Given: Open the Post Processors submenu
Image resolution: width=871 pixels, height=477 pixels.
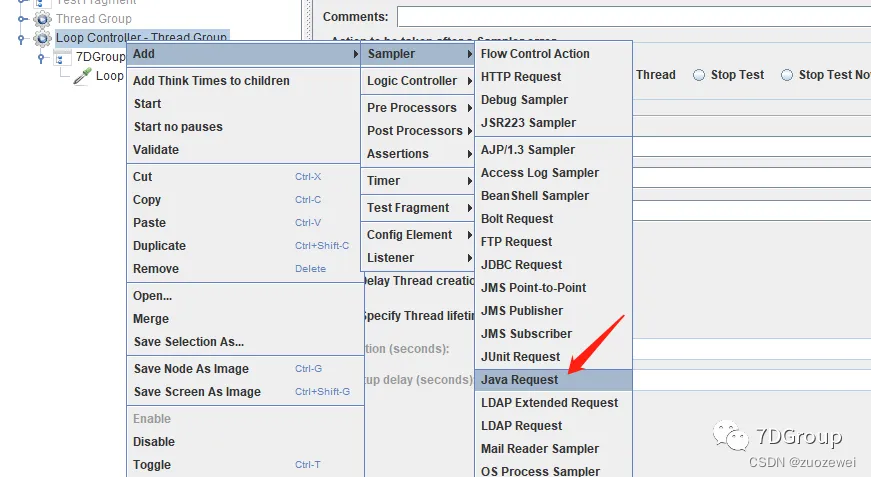Looking at the screenshot, I should [x=418, y=131].
